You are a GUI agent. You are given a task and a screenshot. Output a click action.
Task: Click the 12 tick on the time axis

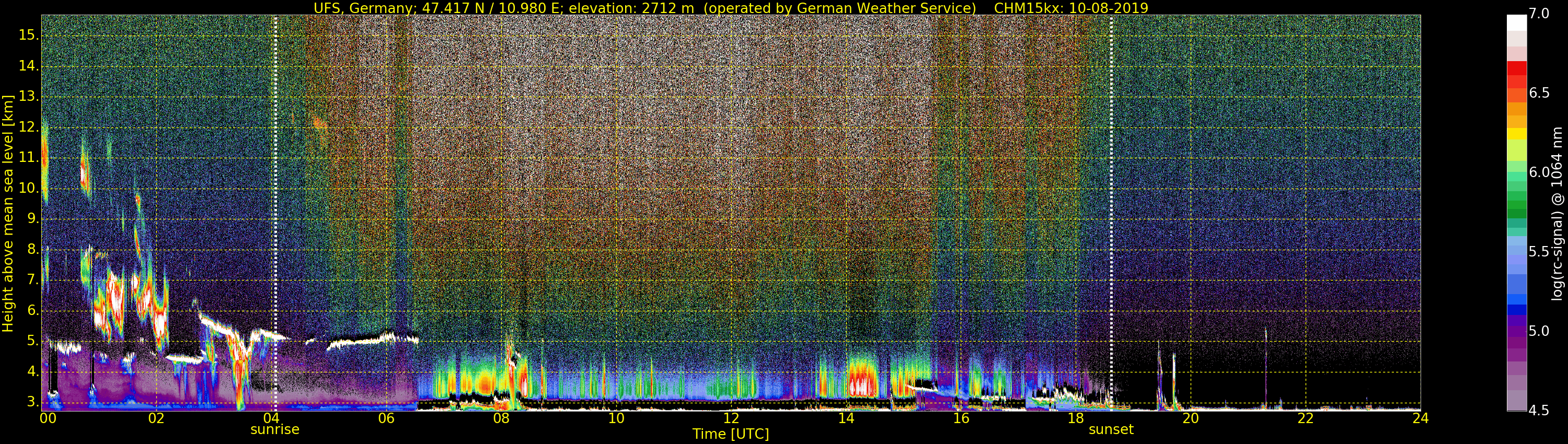pyautogui.click(x=731, y=418)
